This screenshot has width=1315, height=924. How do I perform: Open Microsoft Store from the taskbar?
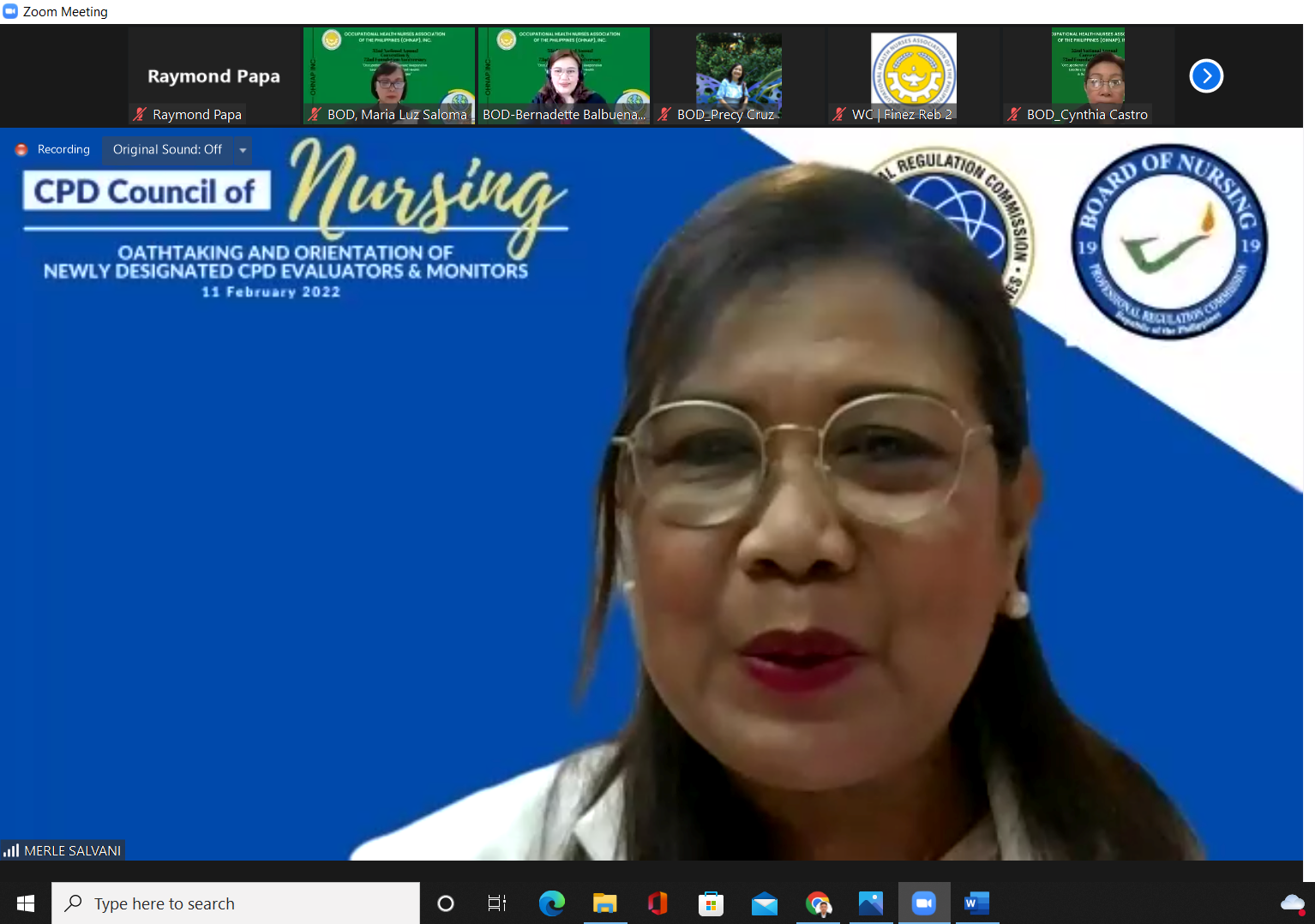pyautogui.click(x=712, y=903)
